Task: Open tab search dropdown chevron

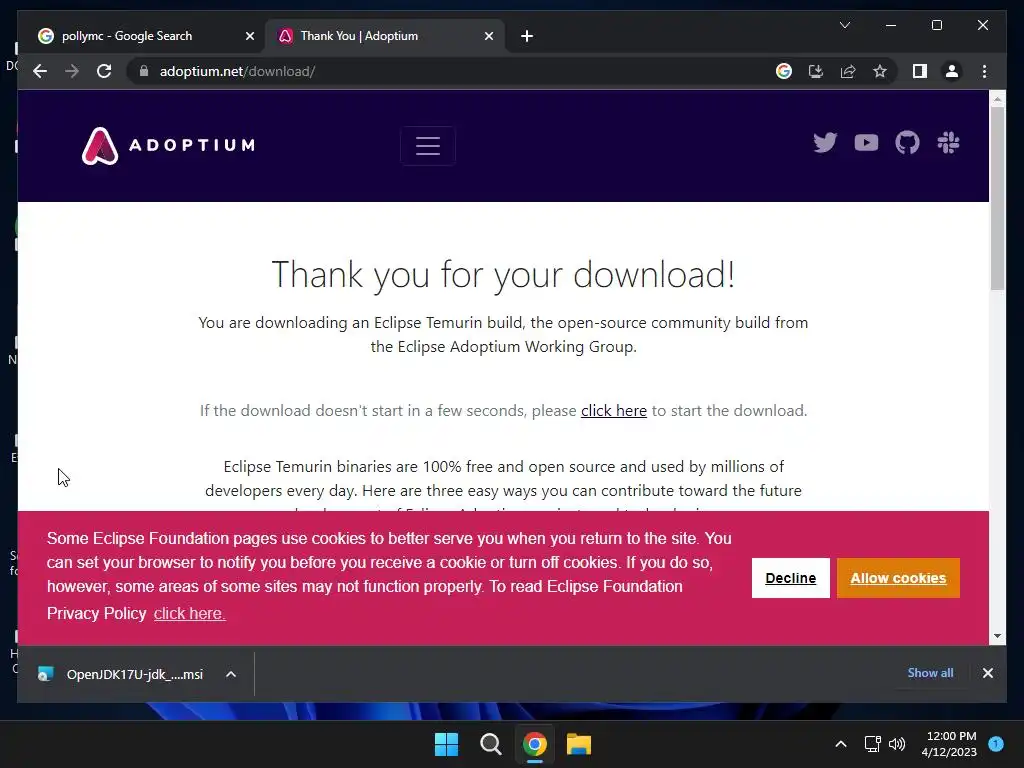Action: 844,25
